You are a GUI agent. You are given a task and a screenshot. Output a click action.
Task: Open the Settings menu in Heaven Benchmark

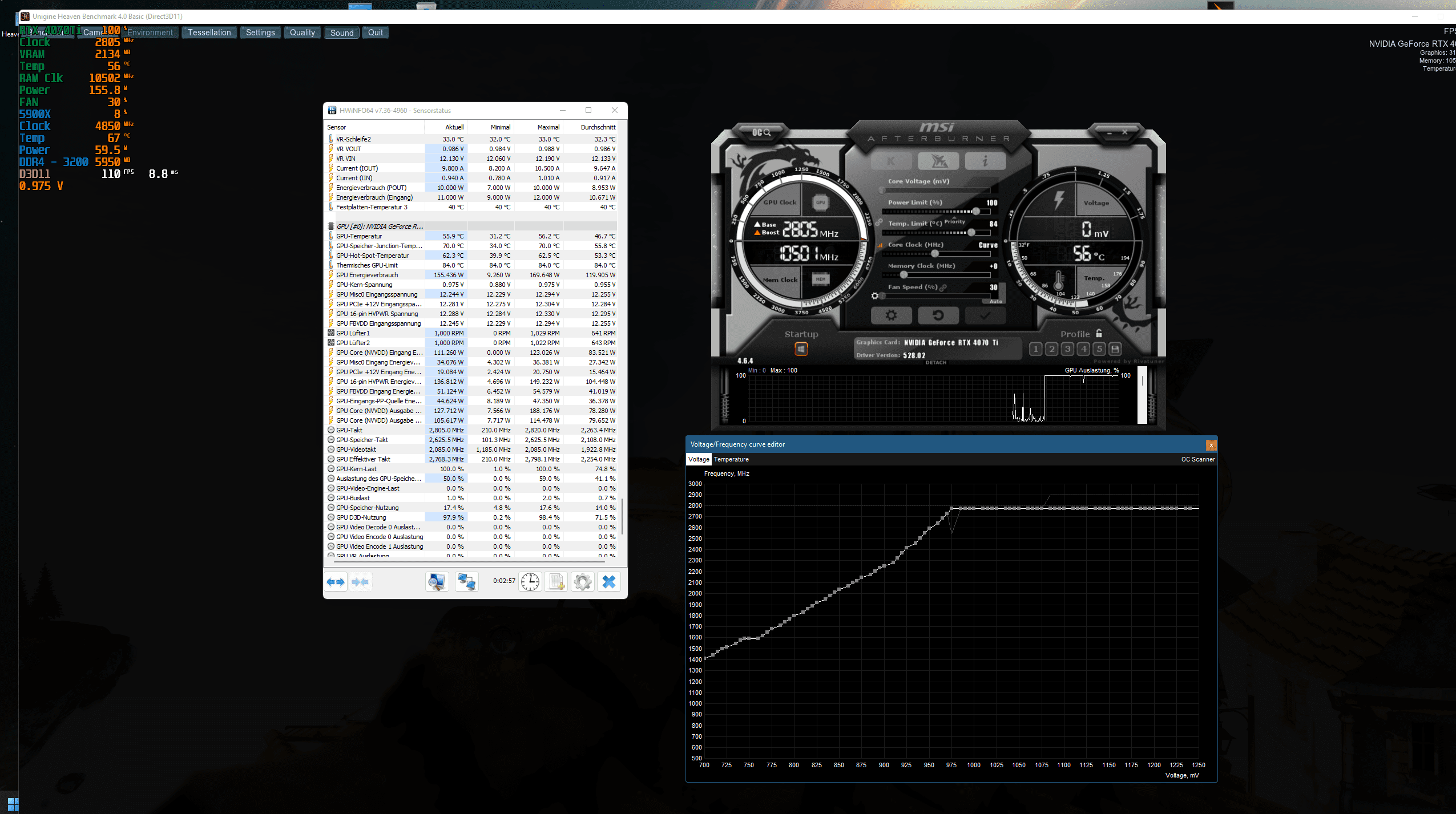click(260, 33)
